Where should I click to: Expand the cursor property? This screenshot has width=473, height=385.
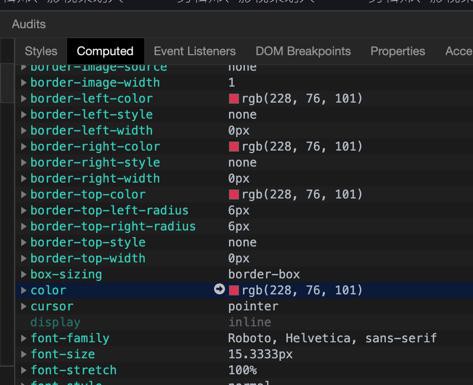23,306
